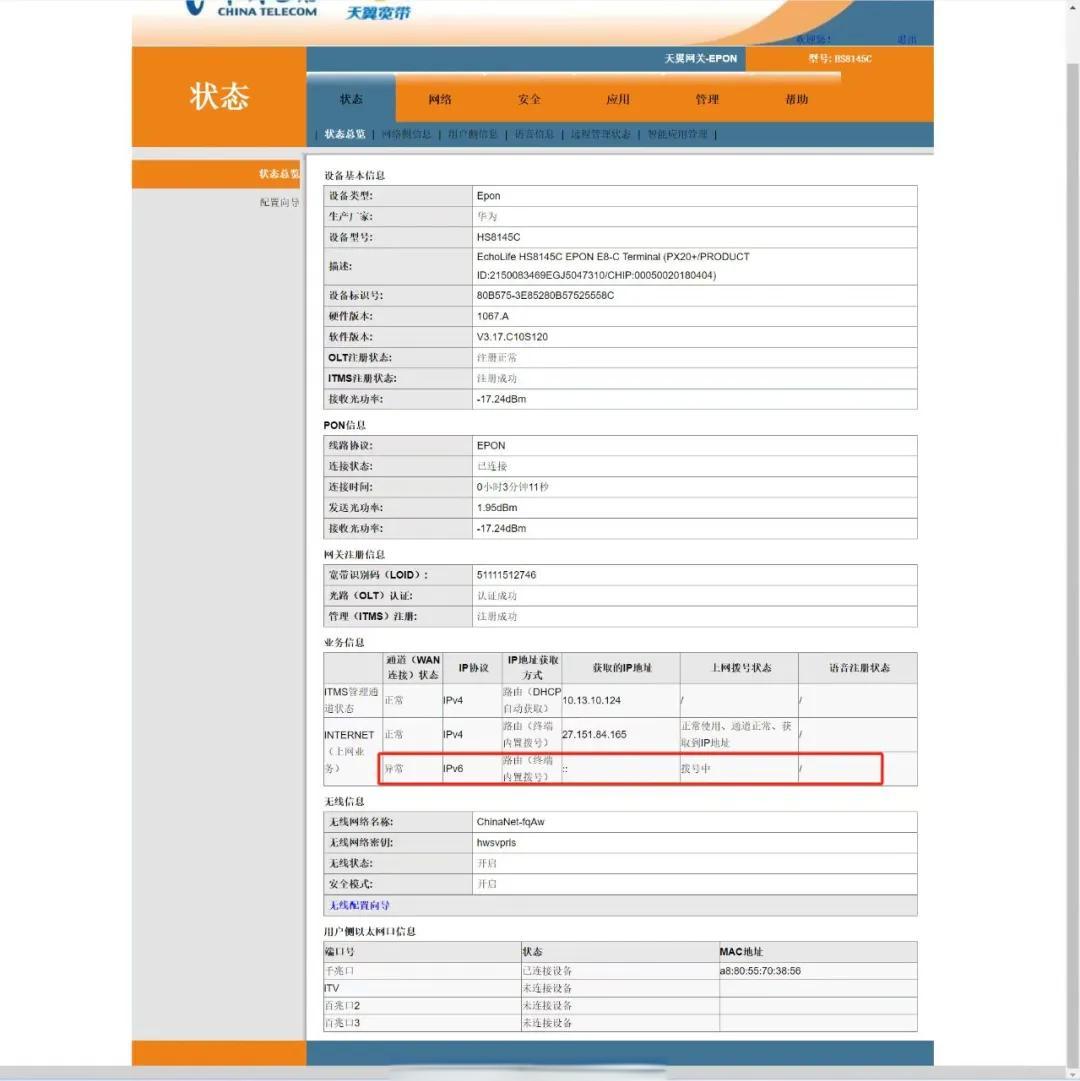Log out via the 退出 link

click(x=907, y=37)
